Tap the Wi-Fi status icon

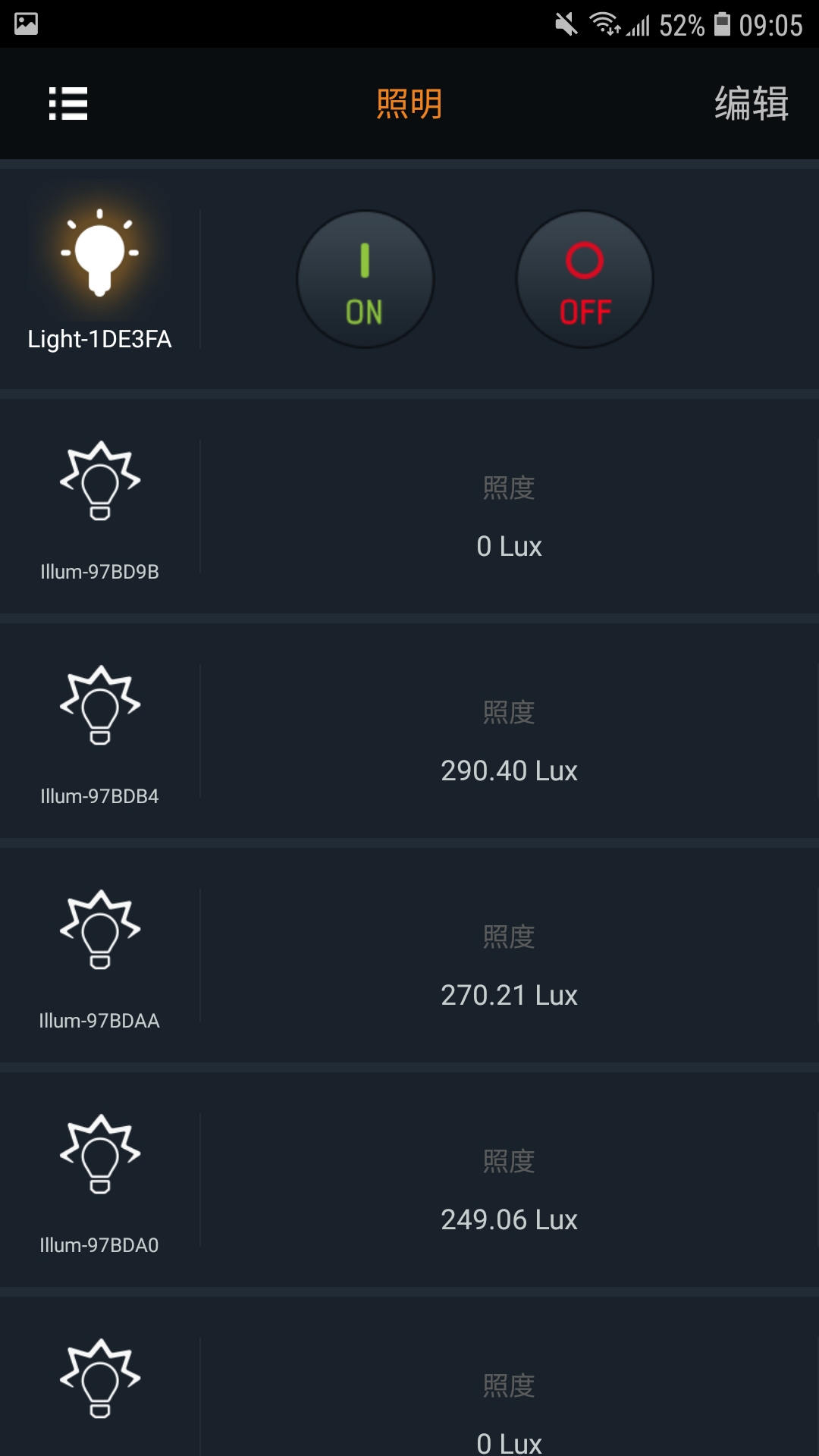(x=605, y=24)
